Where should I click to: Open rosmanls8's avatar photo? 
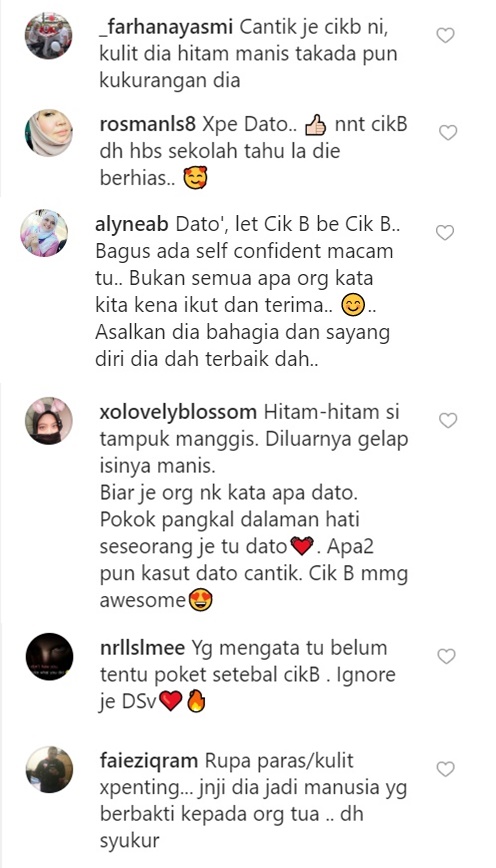(x=49, y=133)
